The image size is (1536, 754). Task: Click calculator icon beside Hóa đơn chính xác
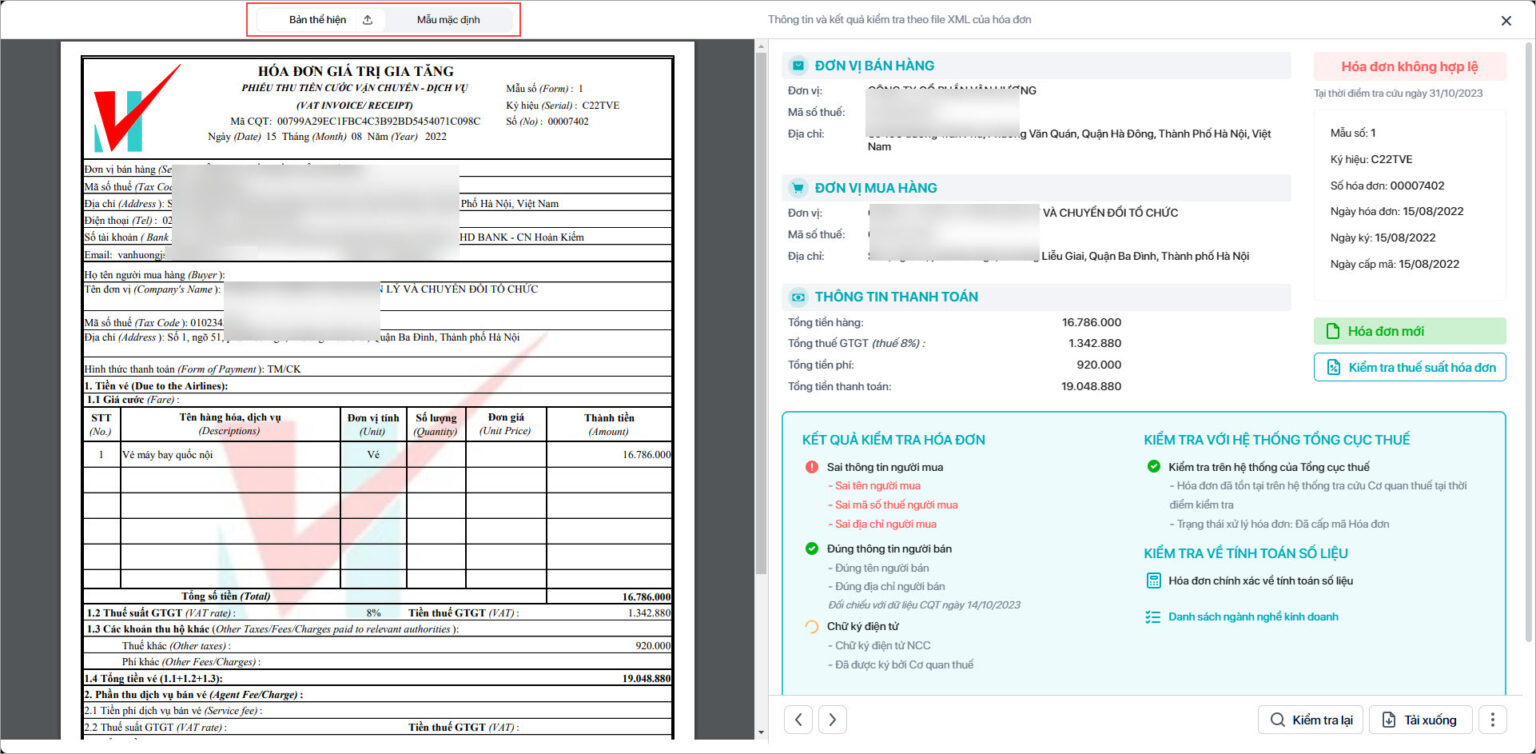(x=1153, y=581)
